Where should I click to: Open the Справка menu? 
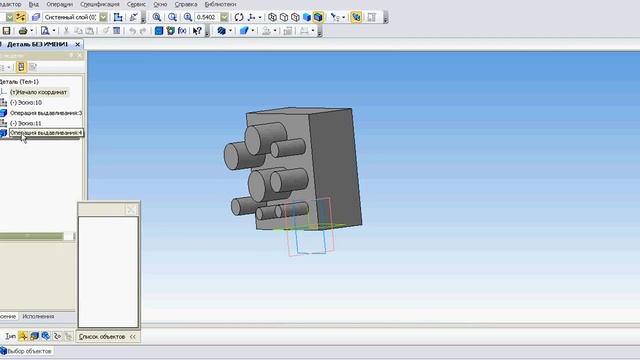[186, 4]
